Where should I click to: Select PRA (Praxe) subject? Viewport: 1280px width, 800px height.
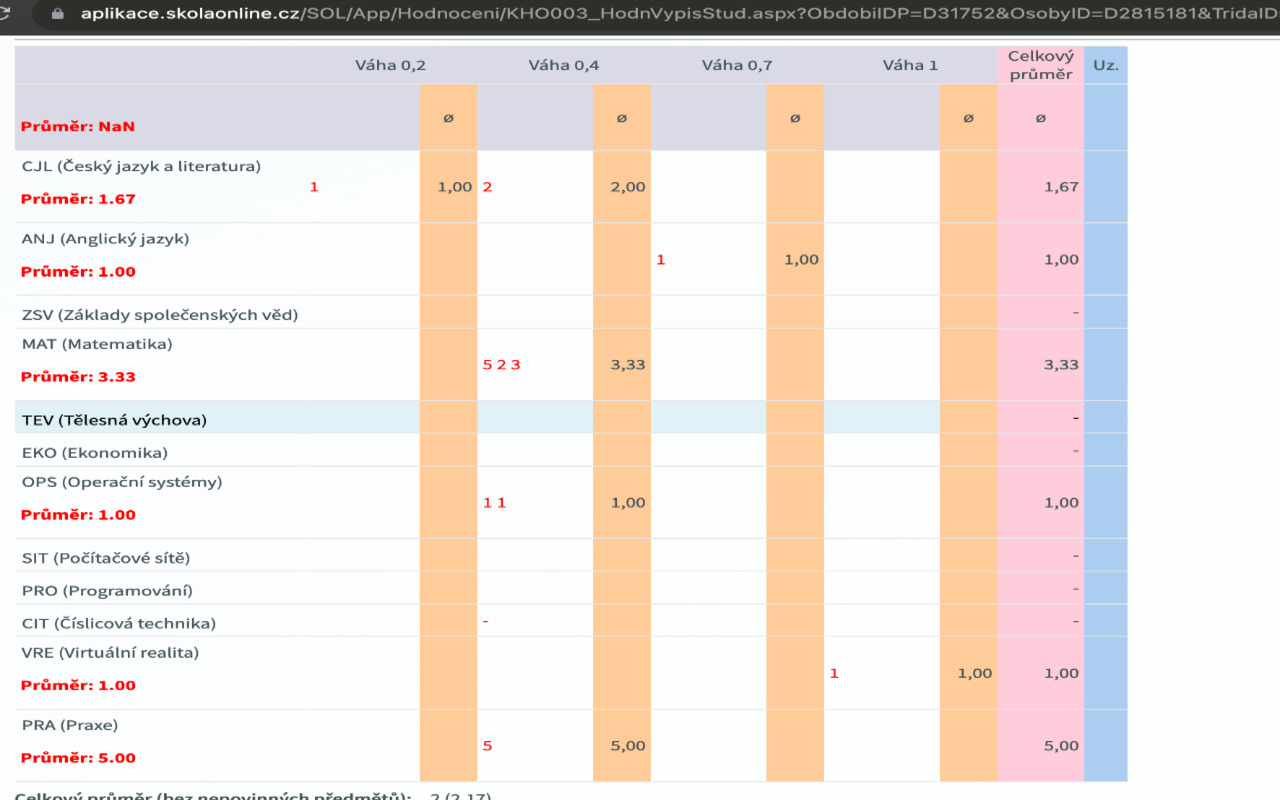click(70, 725)
